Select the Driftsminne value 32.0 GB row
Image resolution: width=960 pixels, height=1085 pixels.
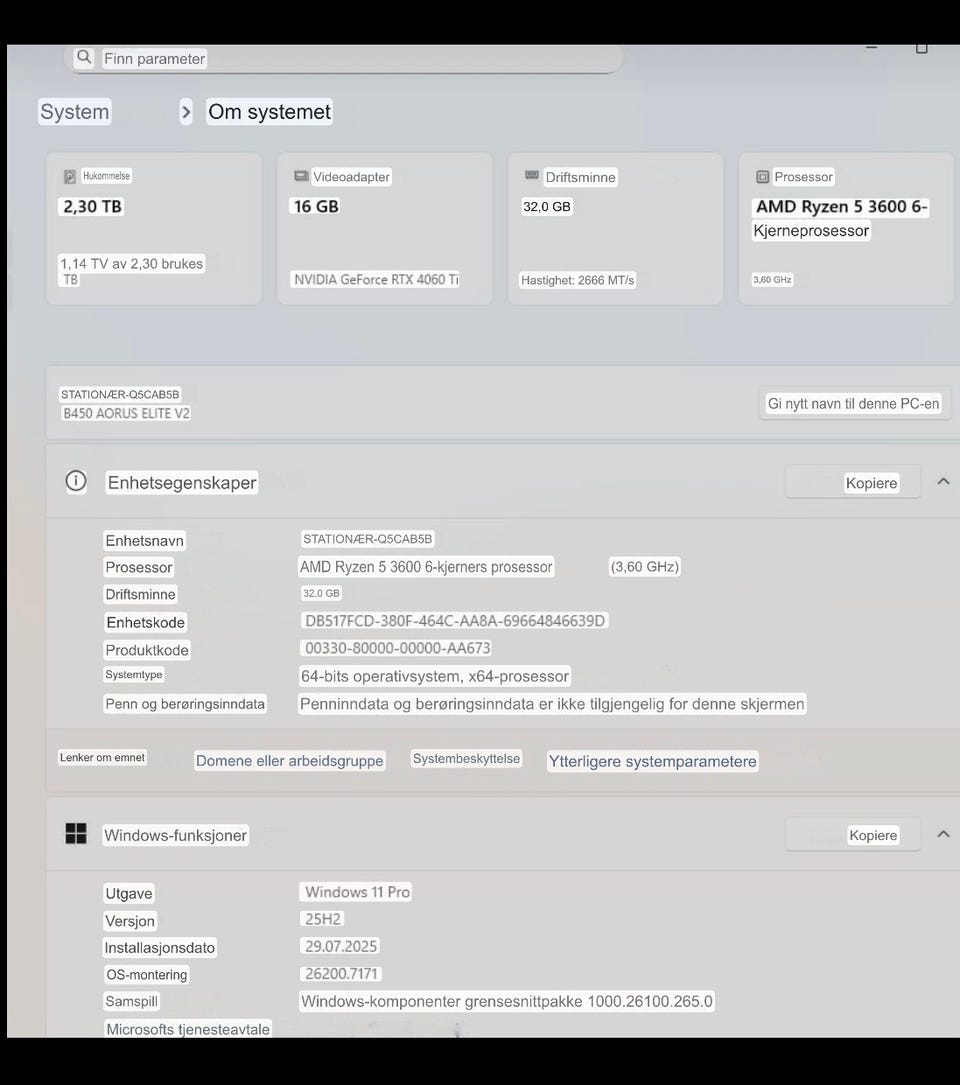tap(321, 593)
